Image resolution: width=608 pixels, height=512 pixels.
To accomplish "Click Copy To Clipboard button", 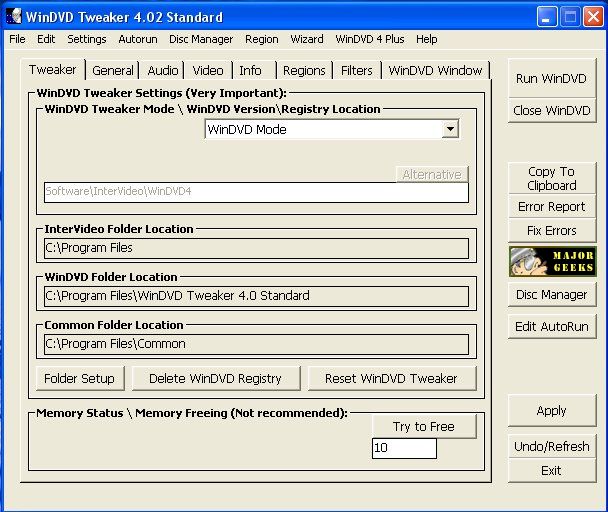I will [x=551, y=178].
